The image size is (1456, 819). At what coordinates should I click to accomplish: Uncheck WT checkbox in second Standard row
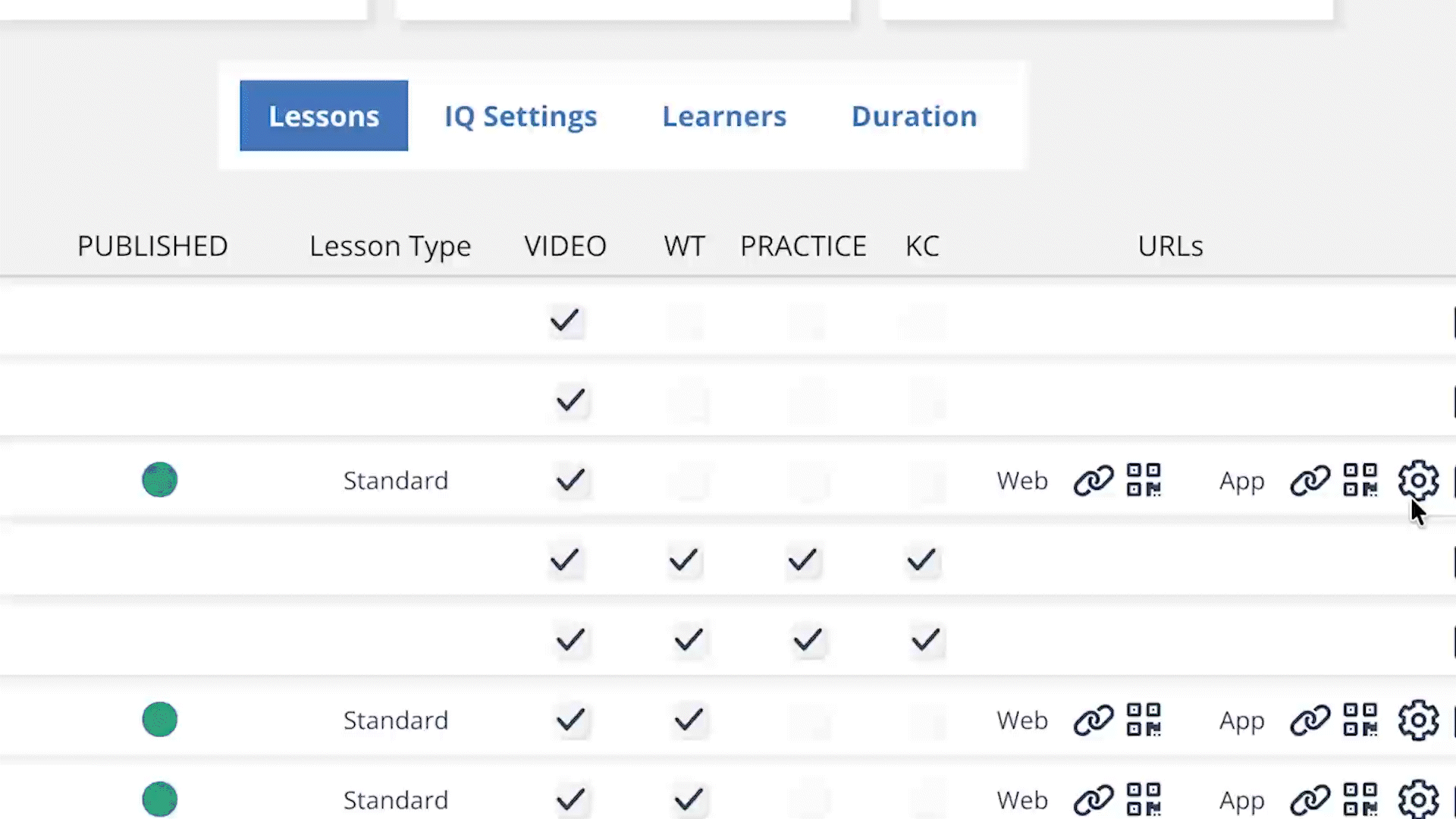(x=689, y=720)
